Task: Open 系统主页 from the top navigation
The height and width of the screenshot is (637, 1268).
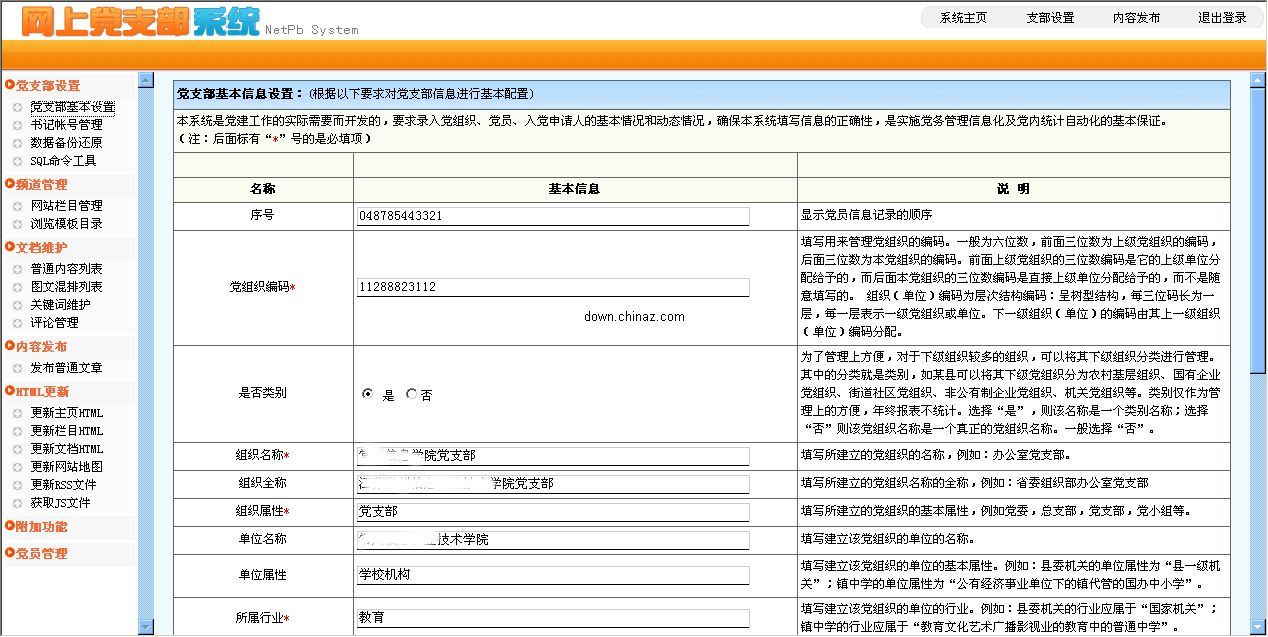Action: coord(964,16)
